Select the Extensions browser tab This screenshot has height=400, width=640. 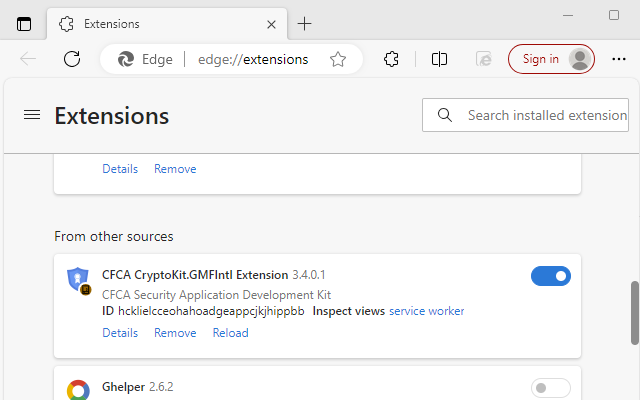(x=160, y=24)
